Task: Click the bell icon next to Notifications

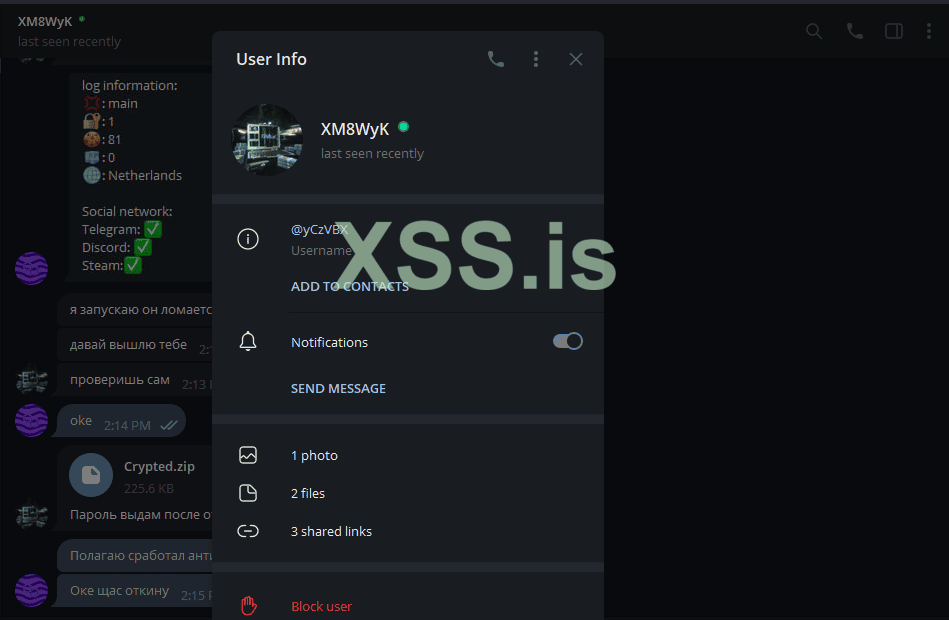Action: tap(248, 341)
